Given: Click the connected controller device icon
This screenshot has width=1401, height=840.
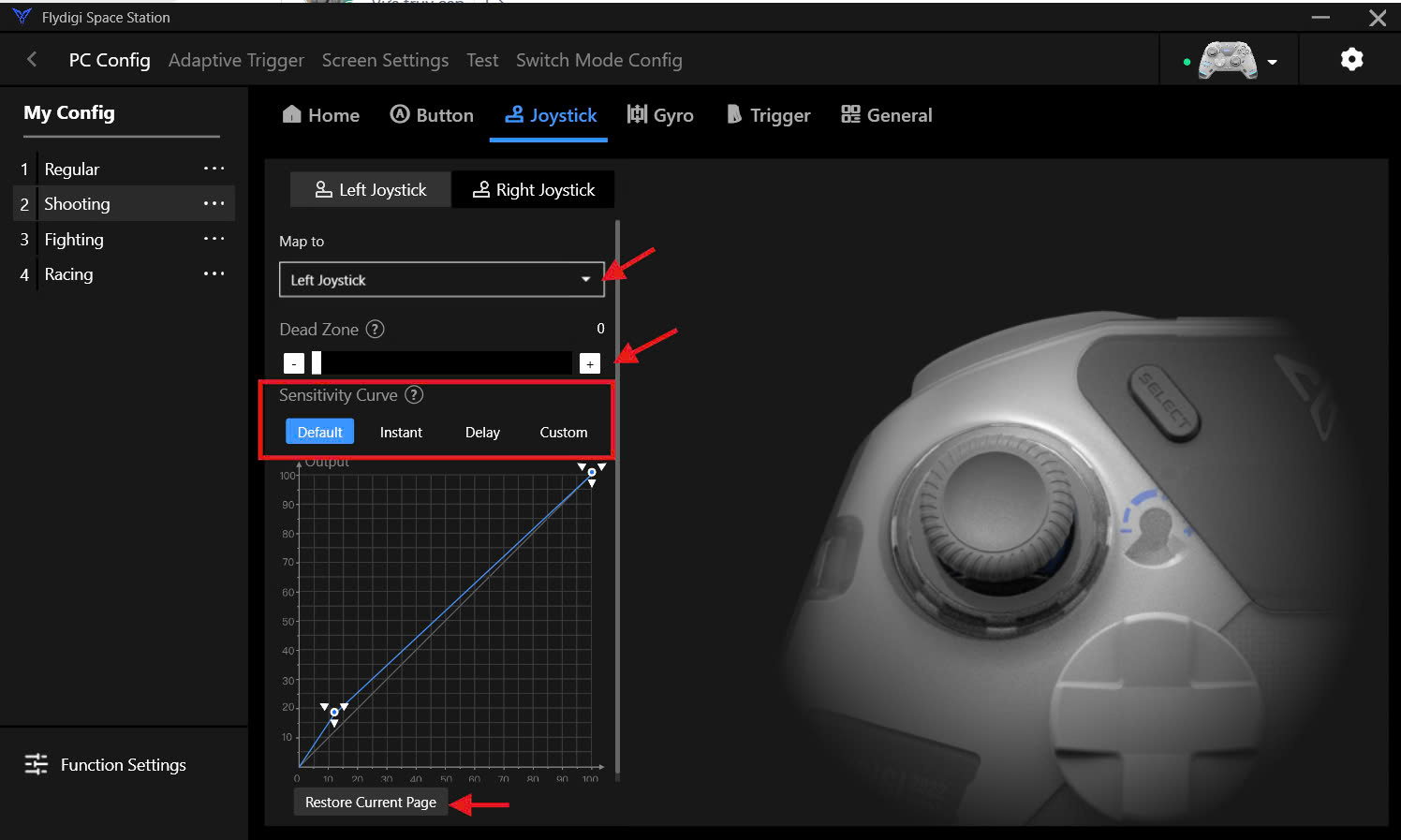Looking at the screenshot, I should (1228, 61).
